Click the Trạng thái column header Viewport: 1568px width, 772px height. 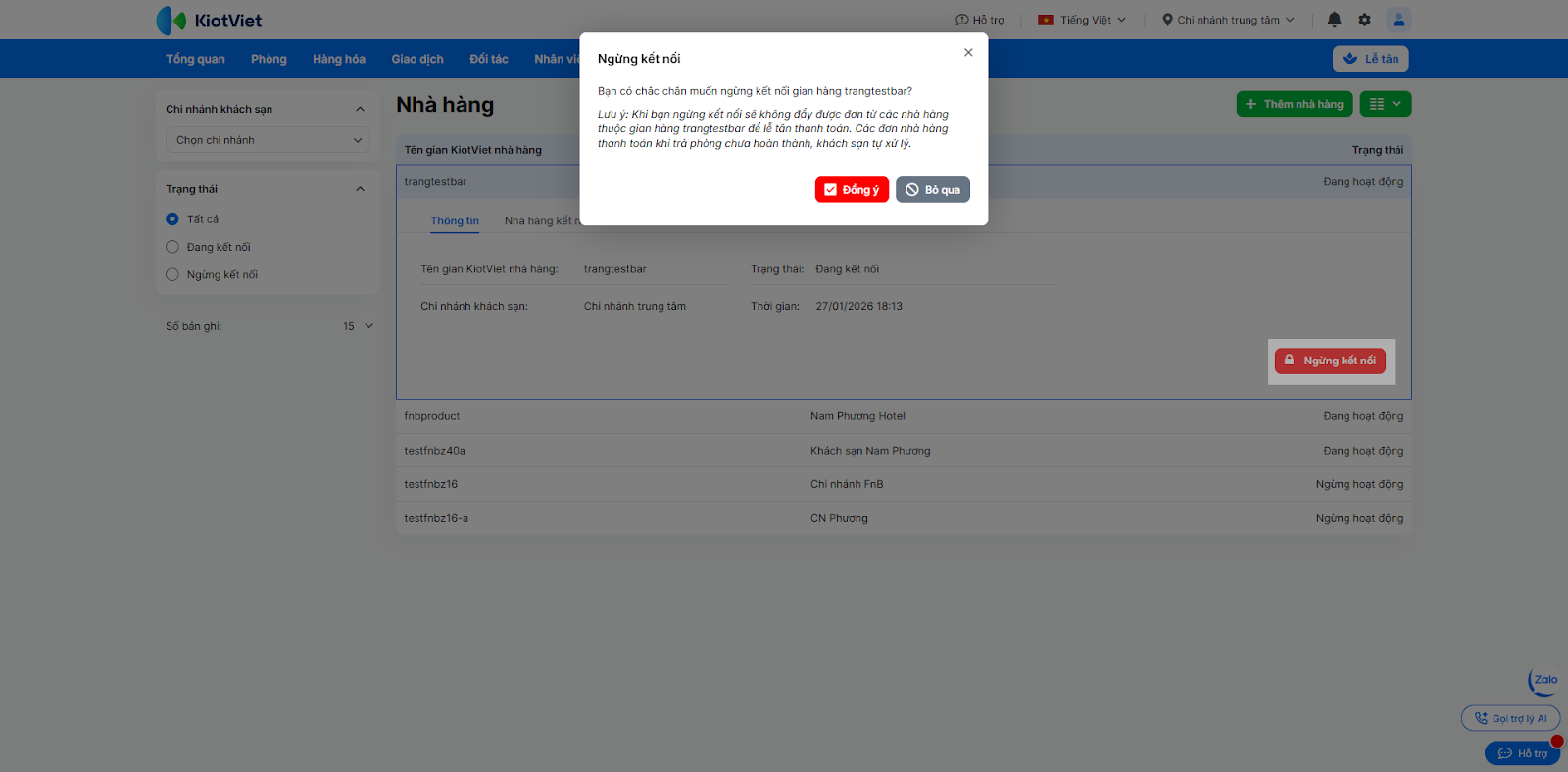(1378, 150)
